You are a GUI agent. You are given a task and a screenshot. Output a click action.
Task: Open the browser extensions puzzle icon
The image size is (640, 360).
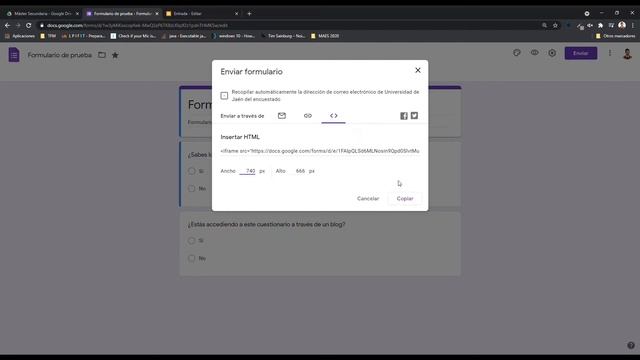(x=600, y=25)
